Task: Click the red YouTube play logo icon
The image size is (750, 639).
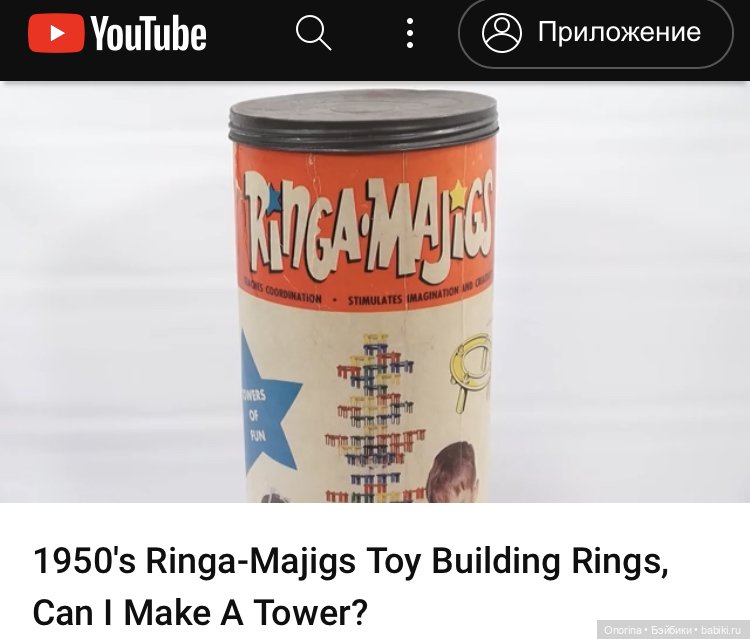Action: coord(56,33)
